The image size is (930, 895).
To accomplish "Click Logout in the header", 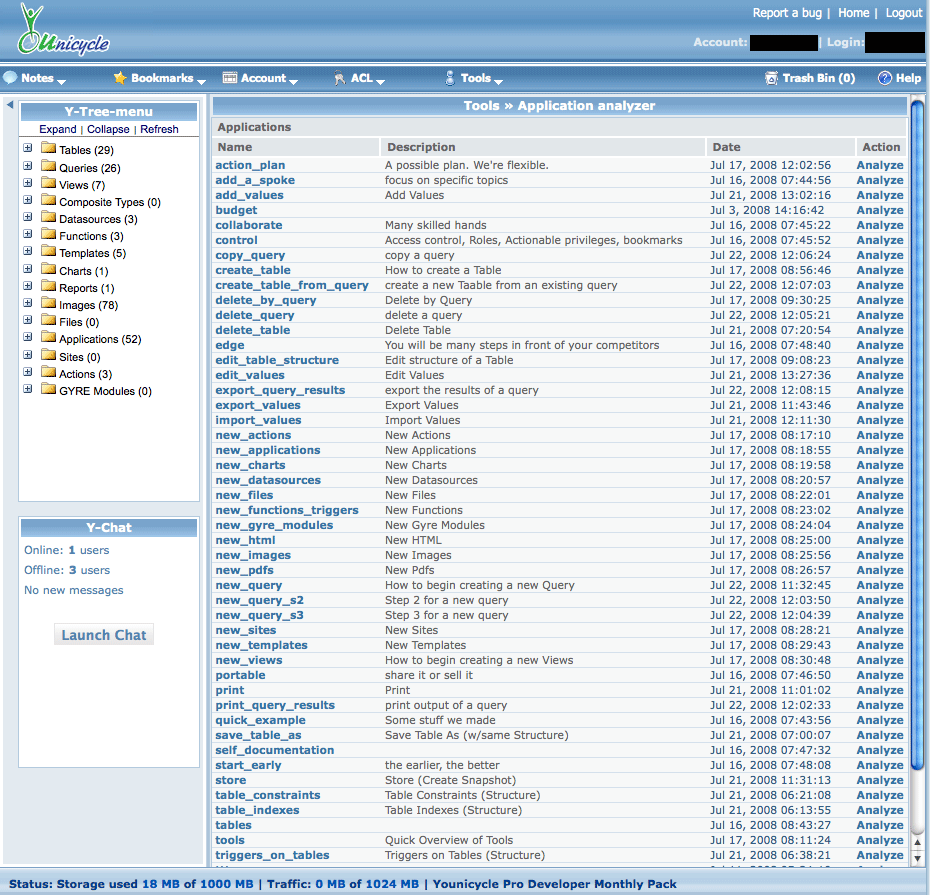I will pyautogui.click(x=903, y=13).
